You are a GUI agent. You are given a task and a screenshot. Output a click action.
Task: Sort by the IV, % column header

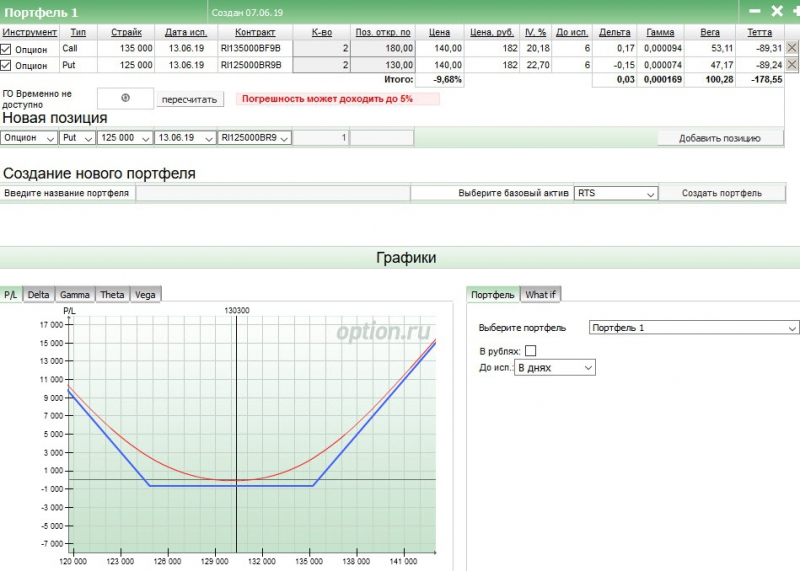coord(536,32)
